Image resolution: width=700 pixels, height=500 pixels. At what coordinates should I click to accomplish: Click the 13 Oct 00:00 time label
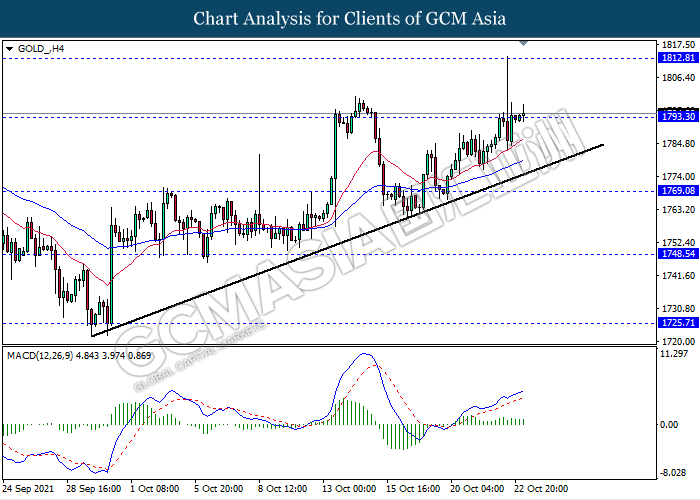pos(349,489)
